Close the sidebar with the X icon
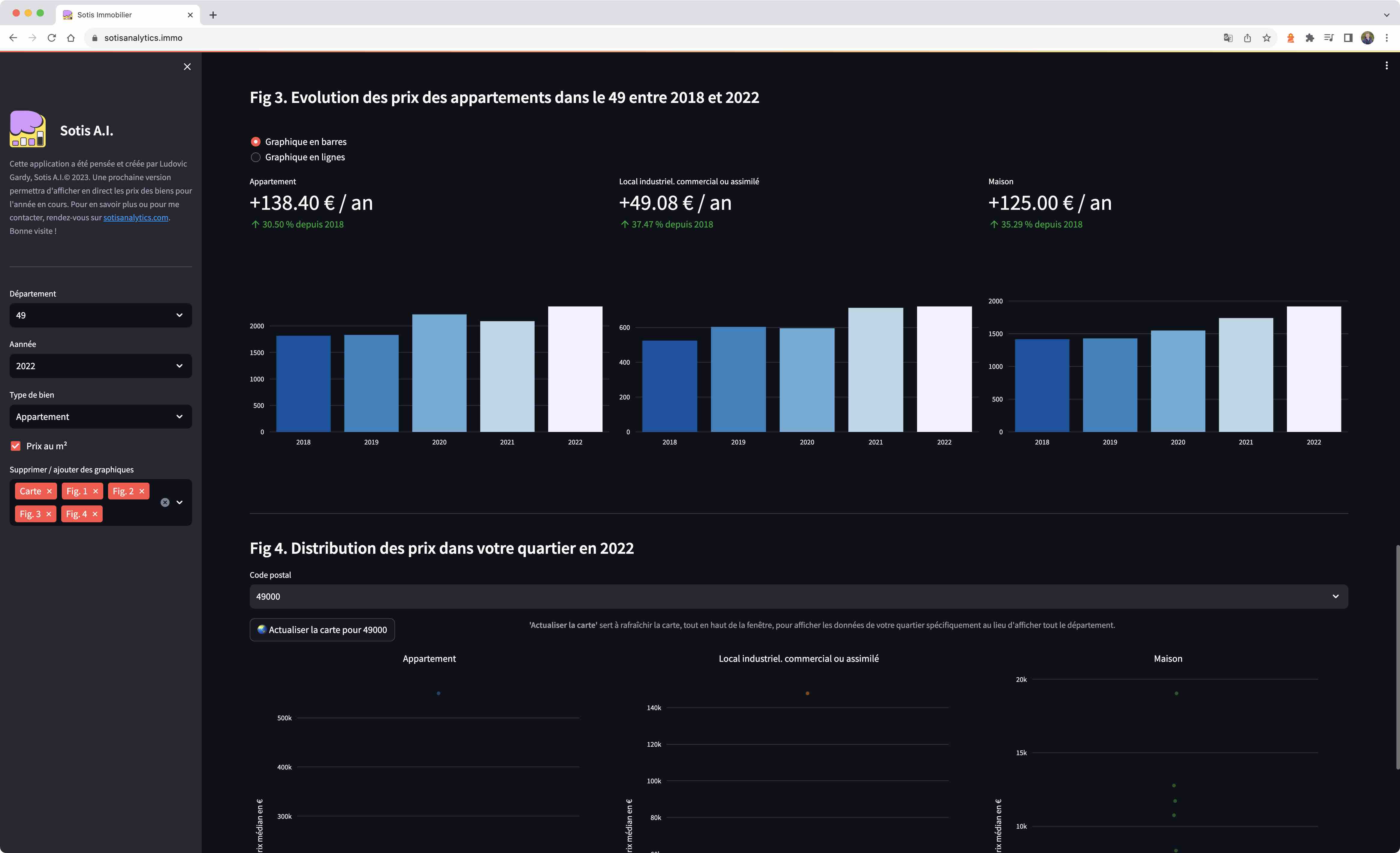This screenshot has height=853, width=1400. [x=187, y=67]
